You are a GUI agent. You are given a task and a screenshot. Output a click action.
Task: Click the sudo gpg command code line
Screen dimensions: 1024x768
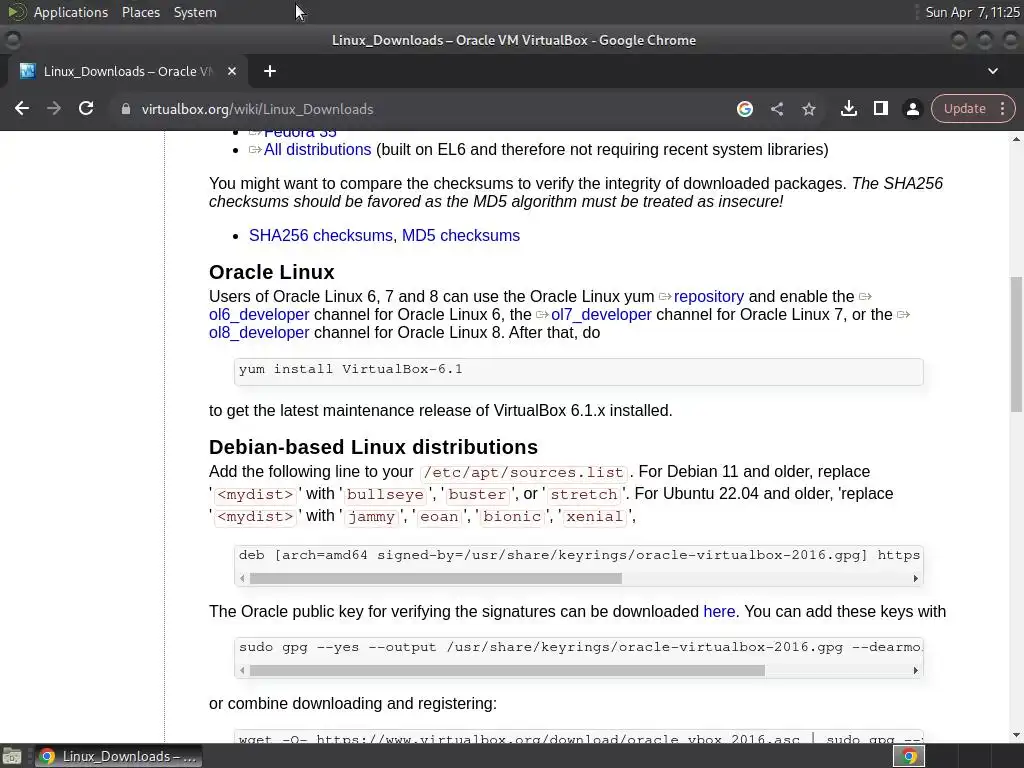tap(579, 647)
